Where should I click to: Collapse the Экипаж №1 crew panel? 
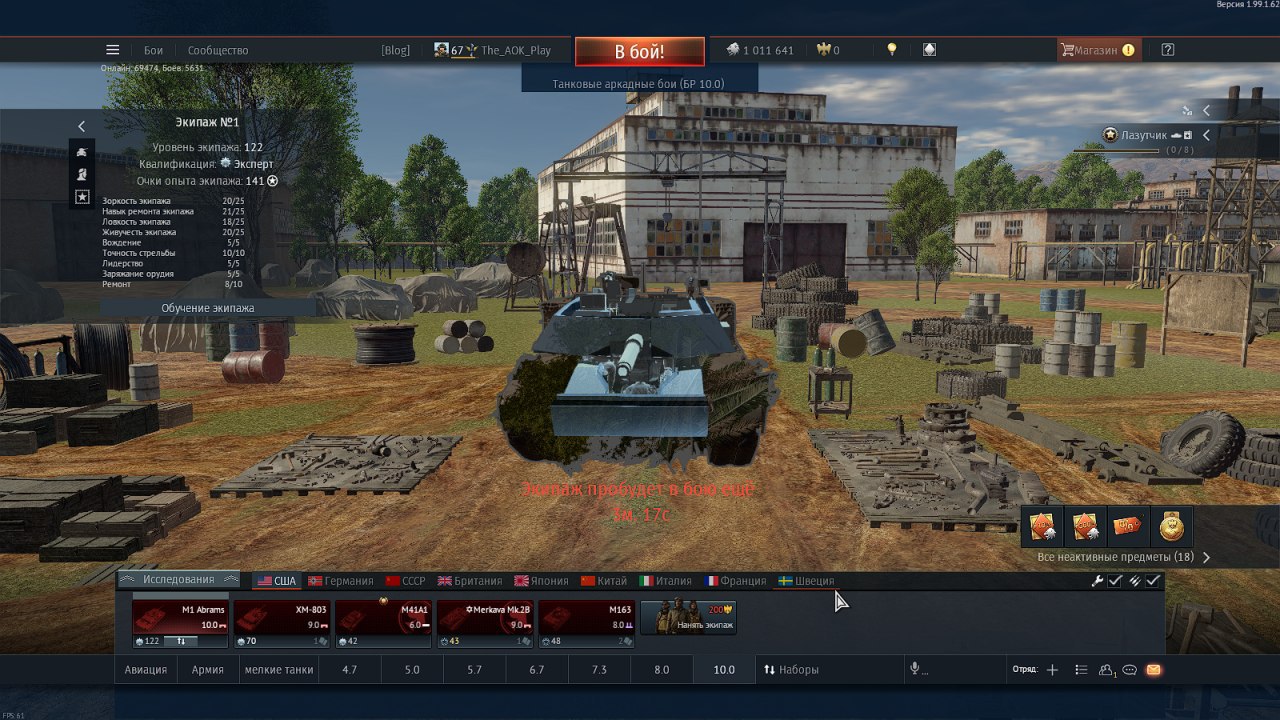[82, 126]
